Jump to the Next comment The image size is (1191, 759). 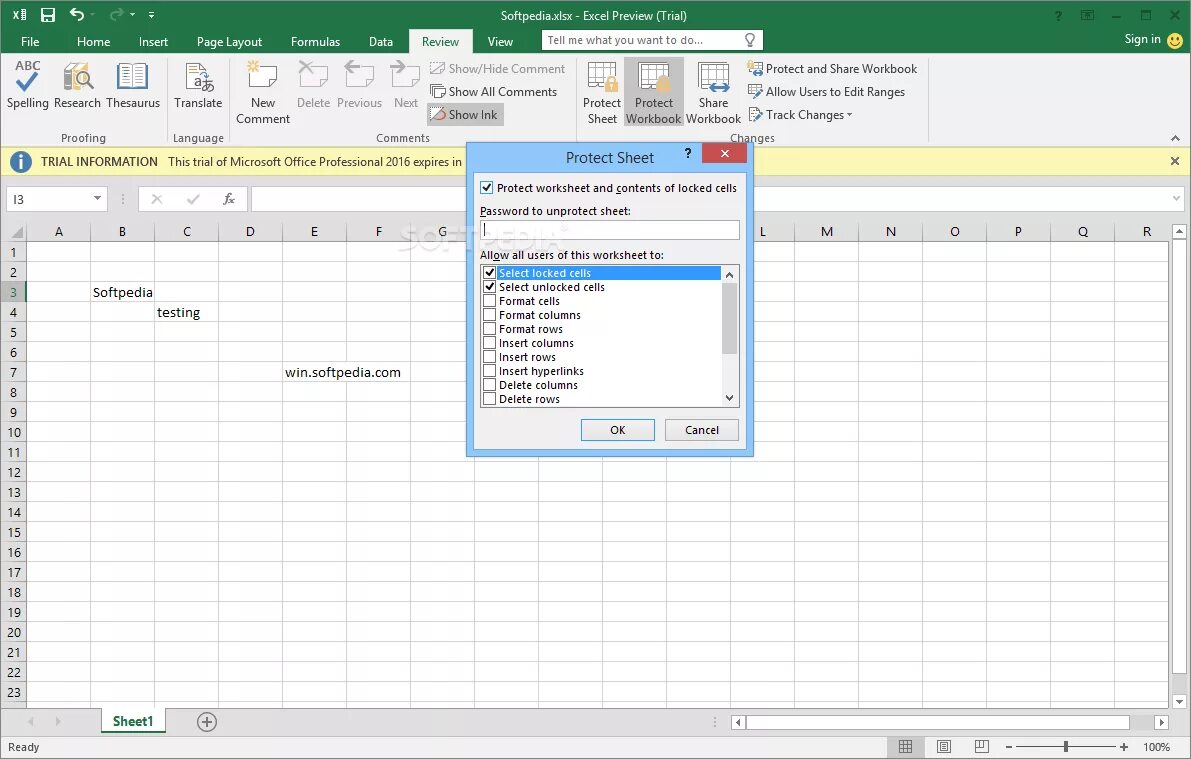click(x=406, y=84)
